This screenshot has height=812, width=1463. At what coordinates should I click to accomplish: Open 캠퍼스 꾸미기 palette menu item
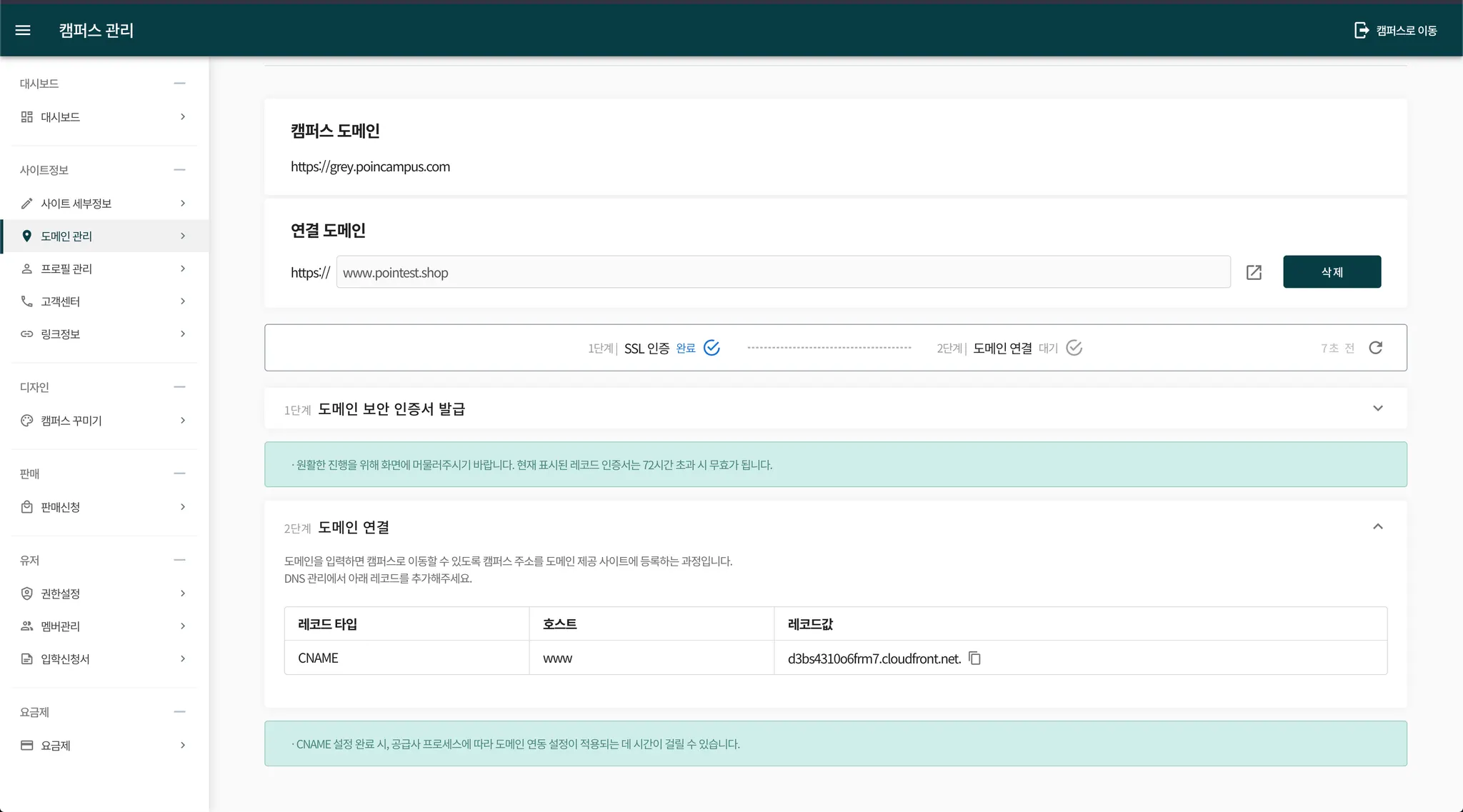[x=71, y=421]
